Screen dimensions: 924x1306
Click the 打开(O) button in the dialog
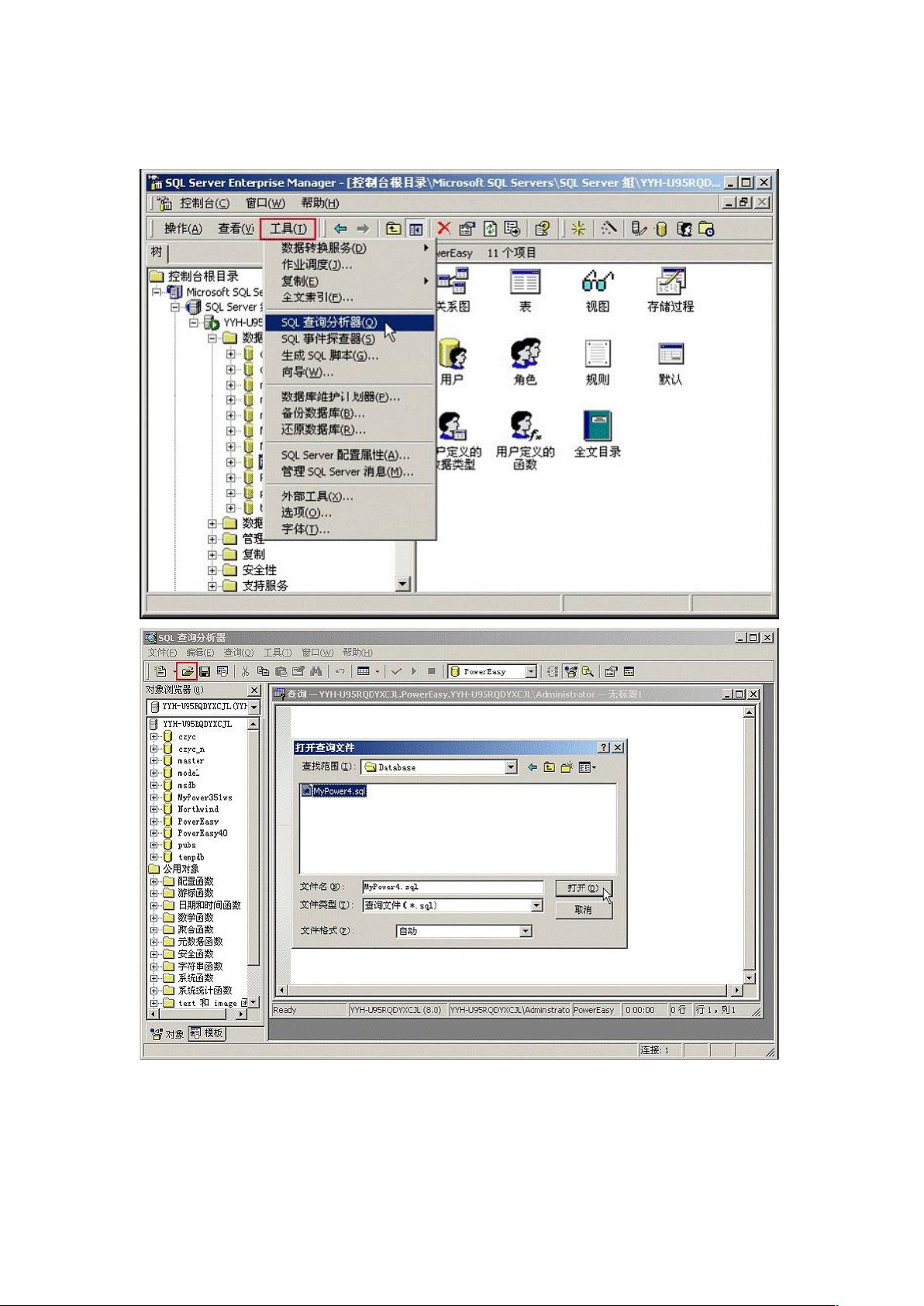[x=584, y=888]
